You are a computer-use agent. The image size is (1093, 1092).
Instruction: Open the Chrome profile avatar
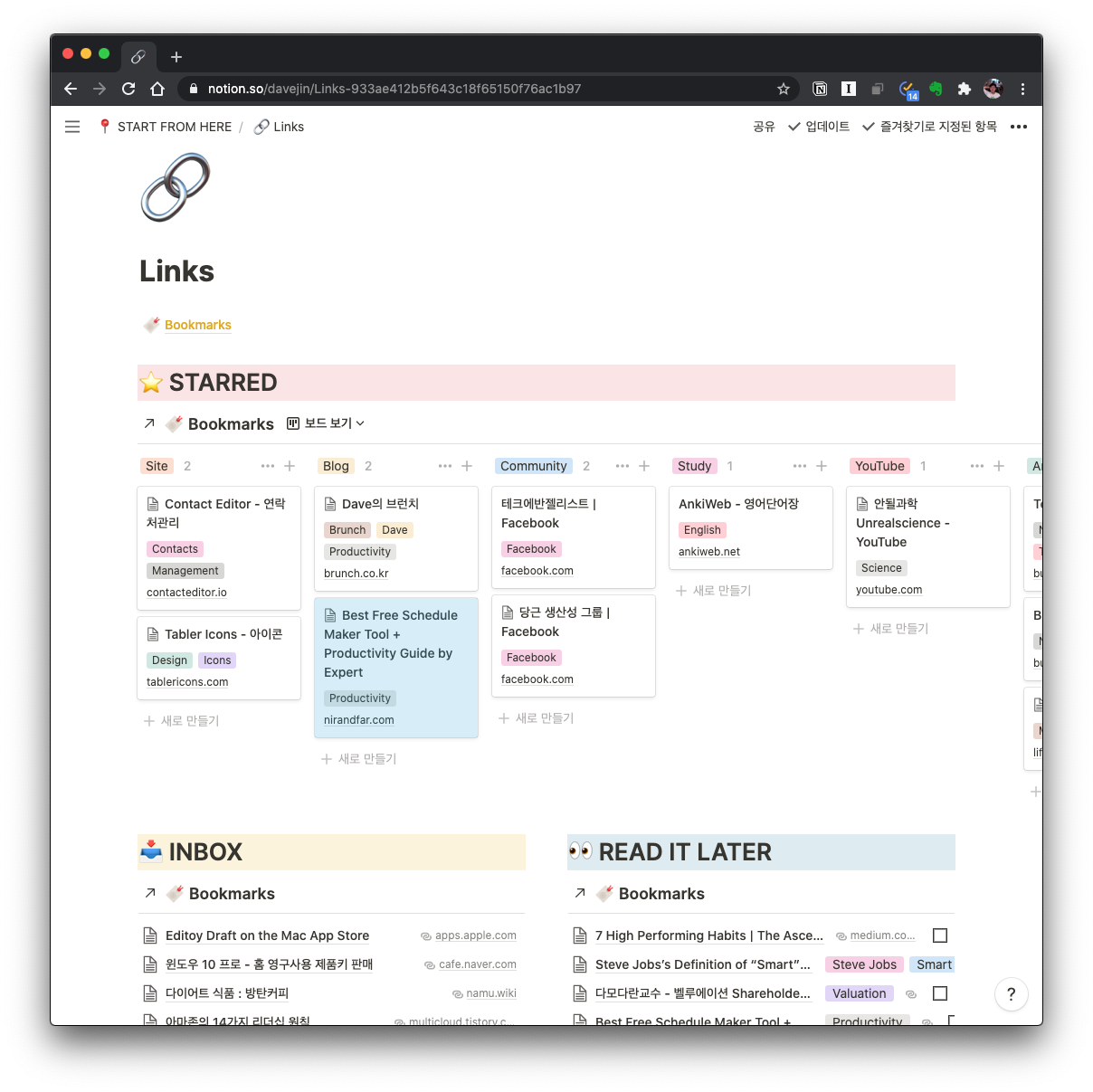[x=993, y=89]
